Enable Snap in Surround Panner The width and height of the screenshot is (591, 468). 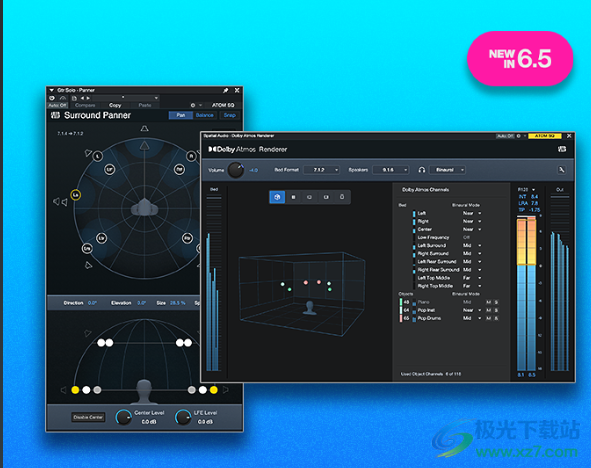[x=230, y=115]
